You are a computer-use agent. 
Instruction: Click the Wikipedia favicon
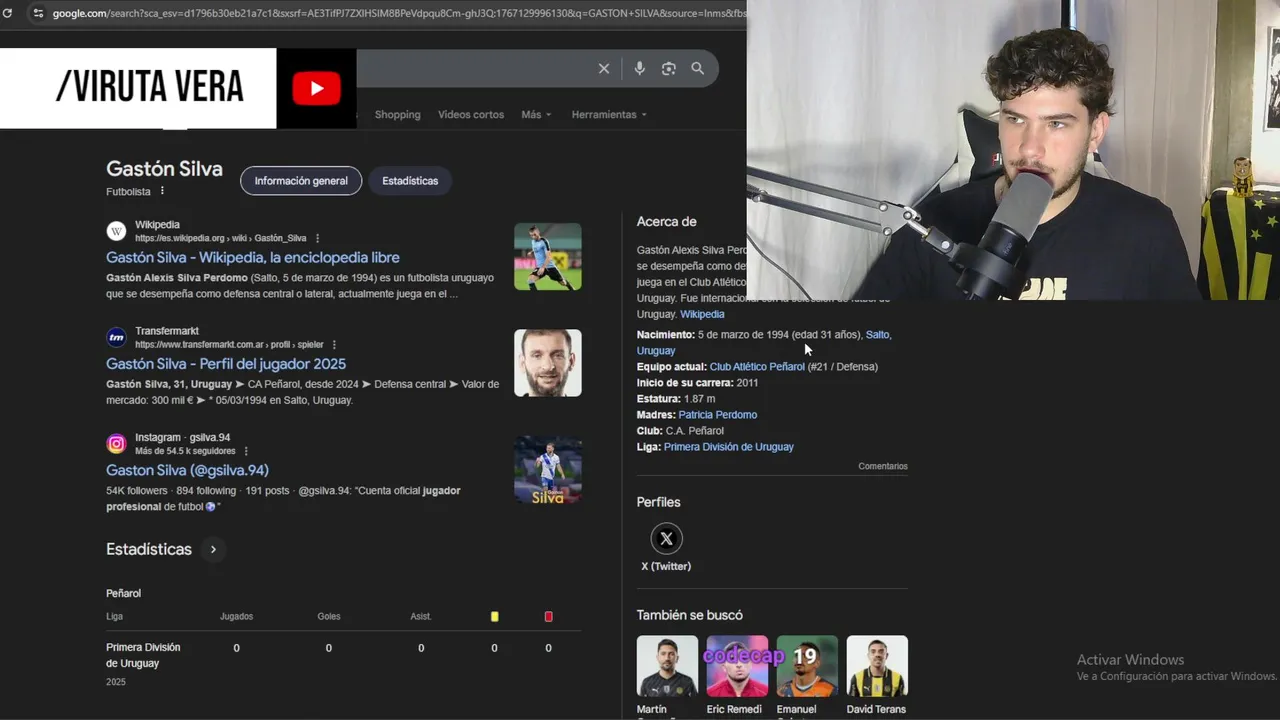pos(116,231)
